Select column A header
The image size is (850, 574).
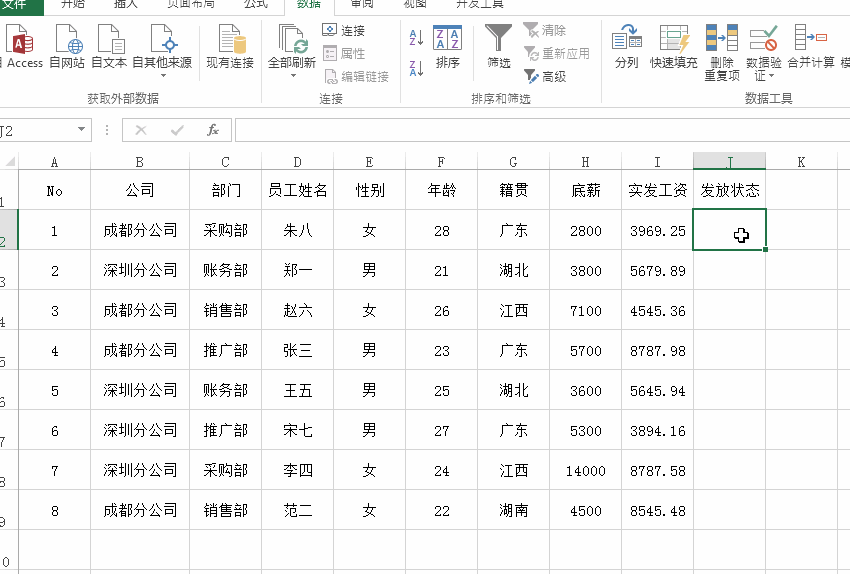(x=54, y=162)
